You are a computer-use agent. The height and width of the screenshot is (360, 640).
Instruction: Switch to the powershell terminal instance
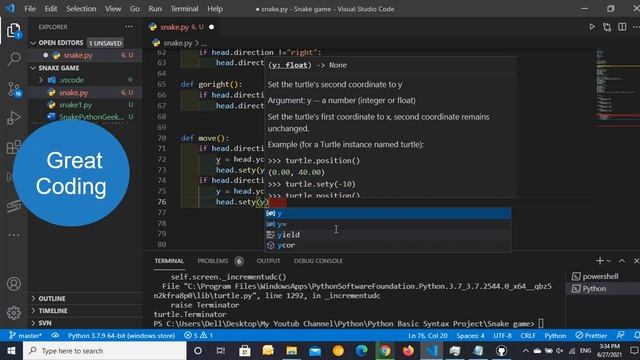click(x=600, y=276)
